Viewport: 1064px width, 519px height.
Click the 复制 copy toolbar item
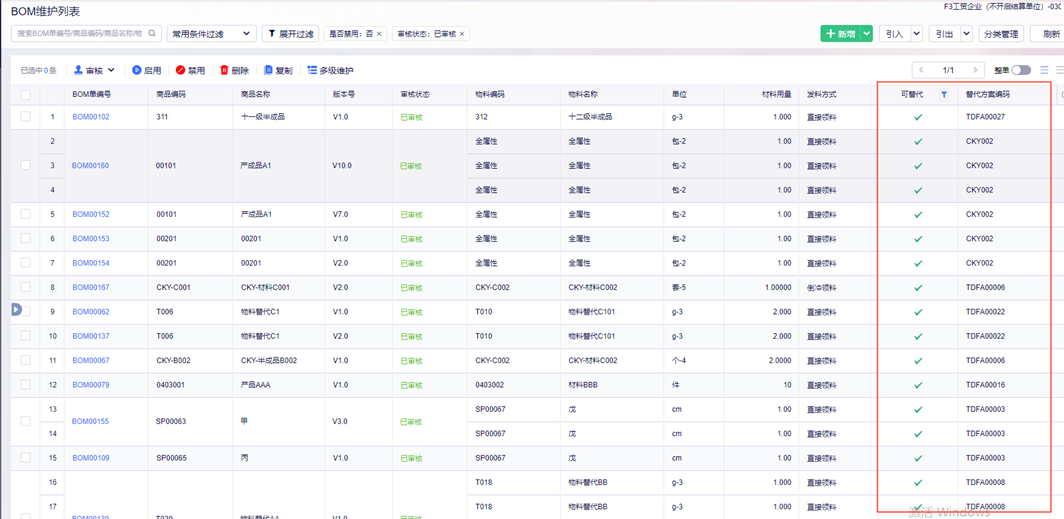[278, 70]
